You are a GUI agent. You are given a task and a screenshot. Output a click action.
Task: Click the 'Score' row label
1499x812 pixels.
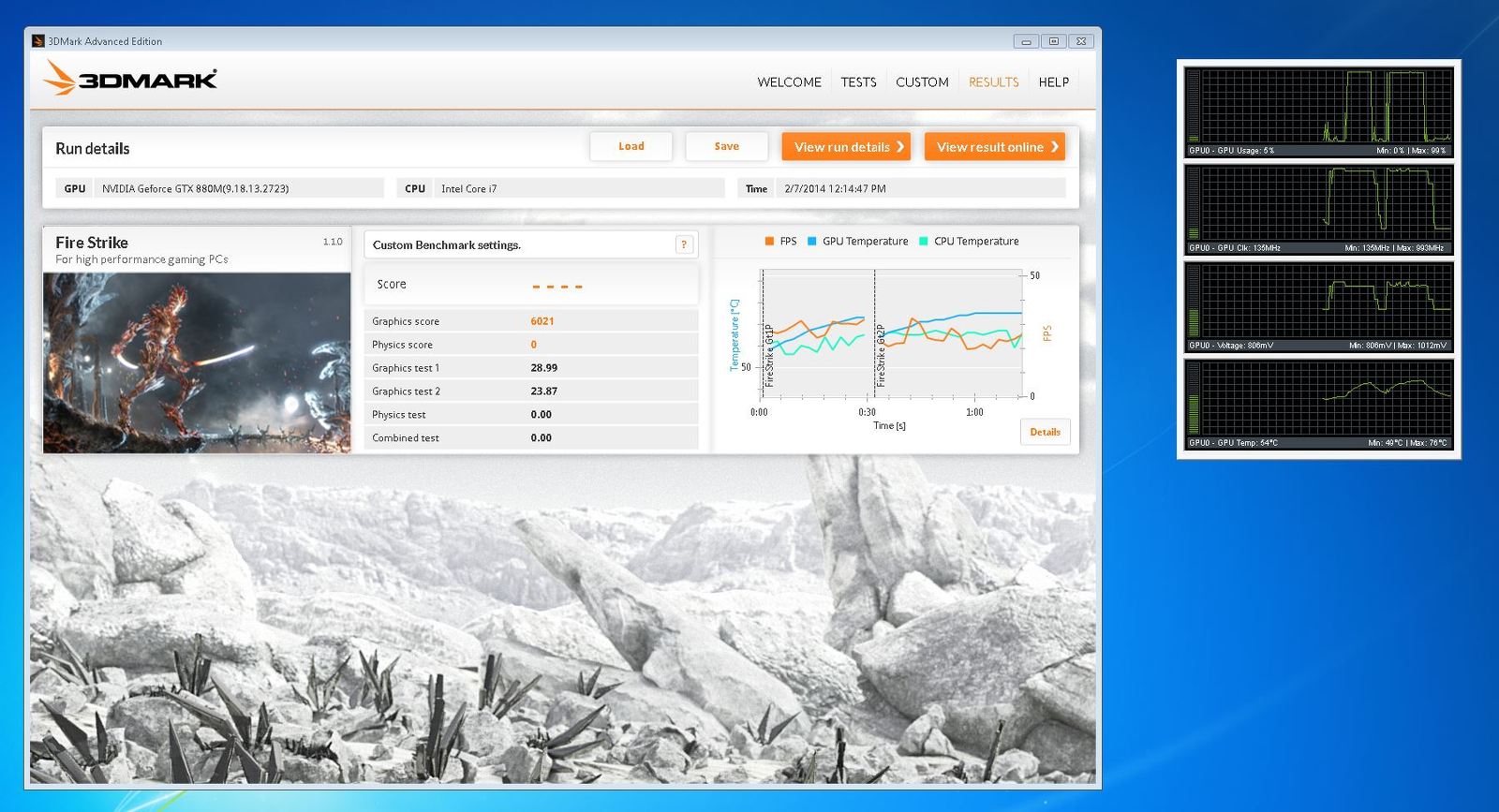[x=392, y=284]
